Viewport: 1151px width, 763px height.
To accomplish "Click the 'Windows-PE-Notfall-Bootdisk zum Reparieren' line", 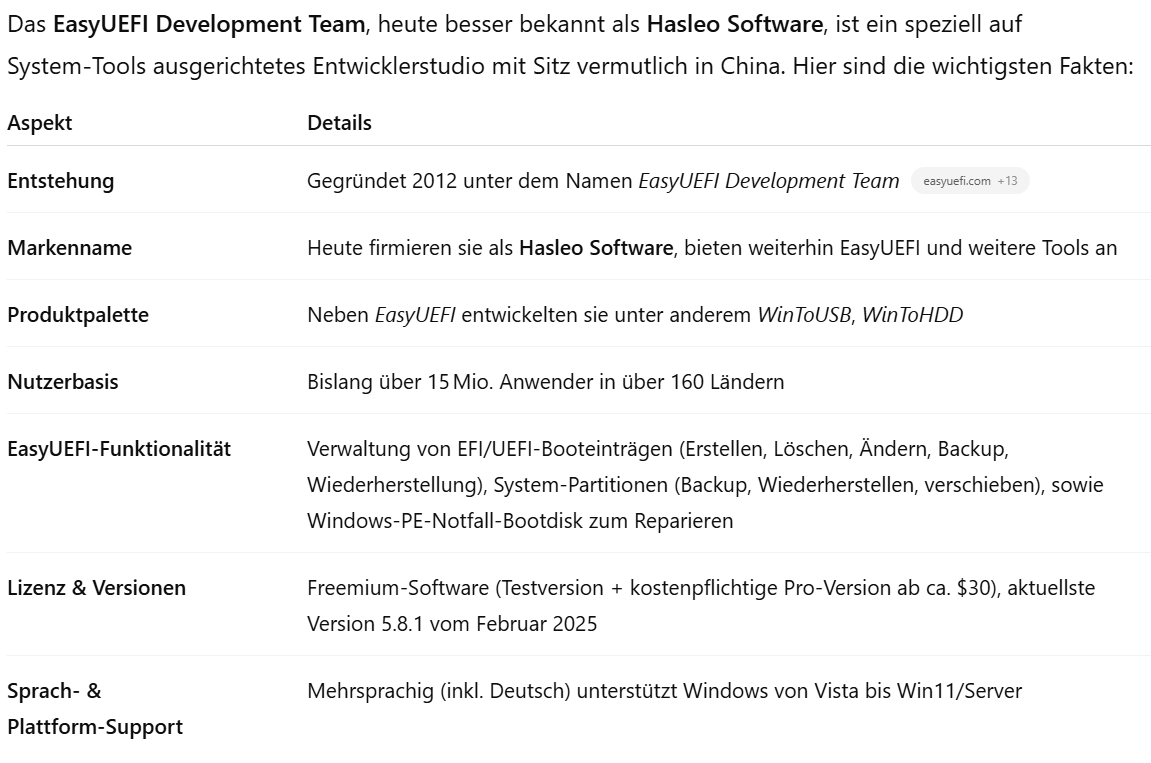I will point(520,521).
